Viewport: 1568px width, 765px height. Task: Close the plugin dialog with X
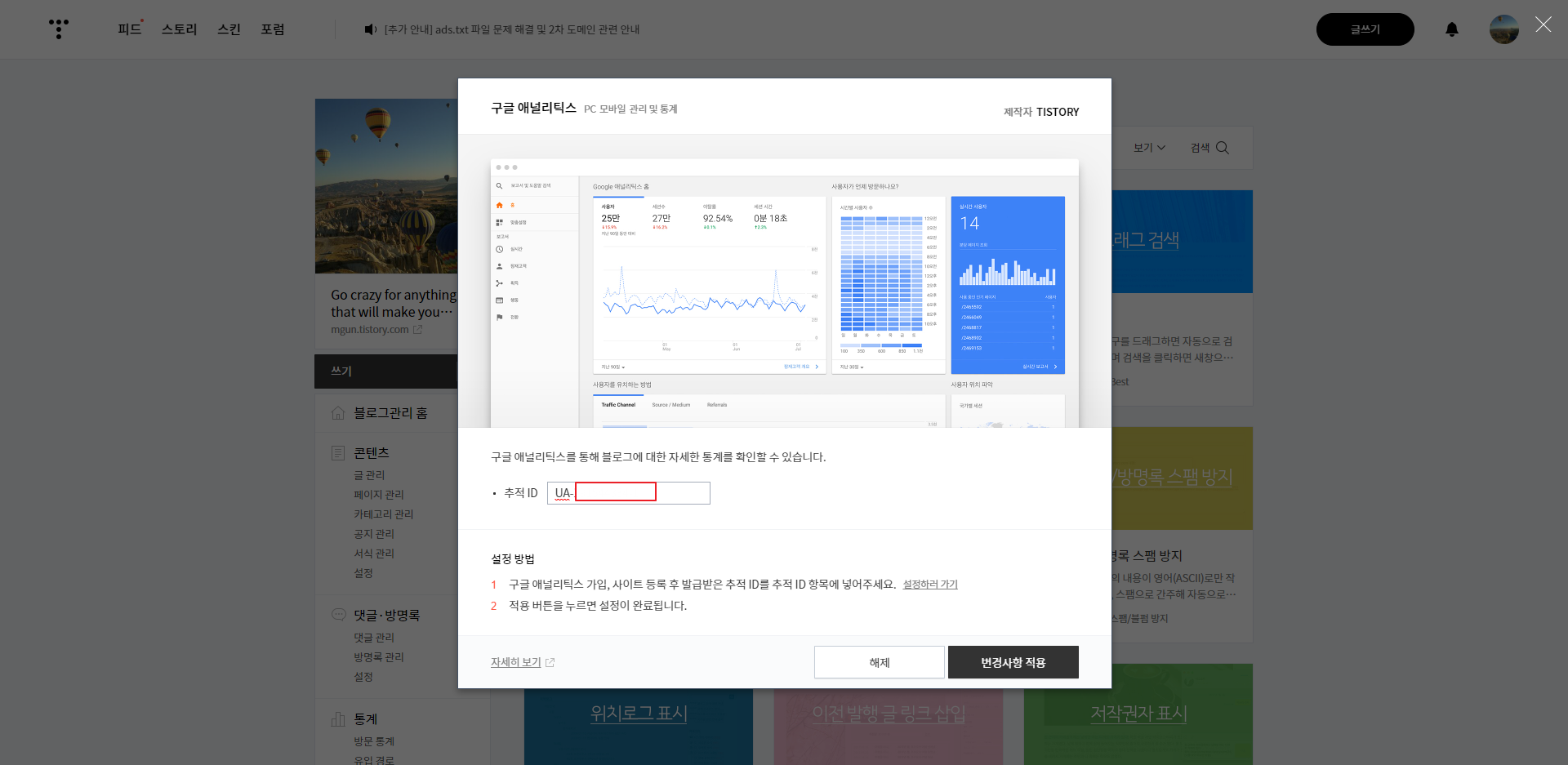coord(1543,24)
